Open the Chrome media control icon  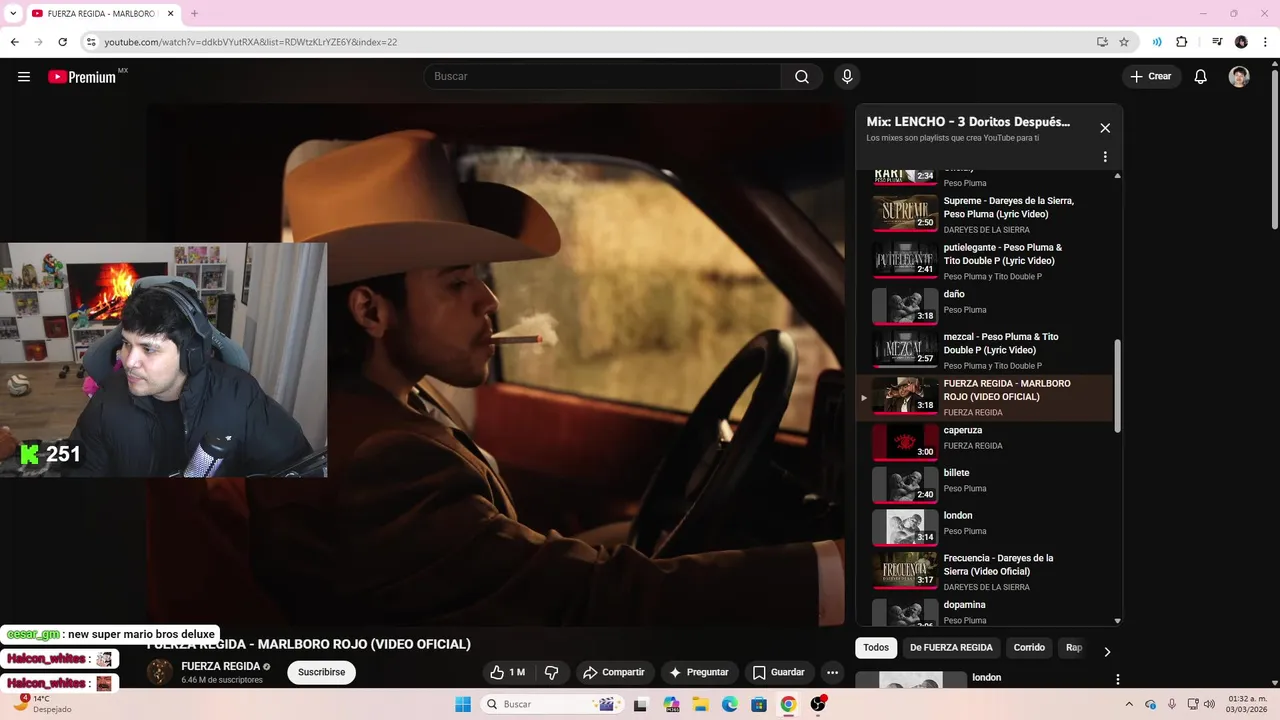pos(1217,42)
